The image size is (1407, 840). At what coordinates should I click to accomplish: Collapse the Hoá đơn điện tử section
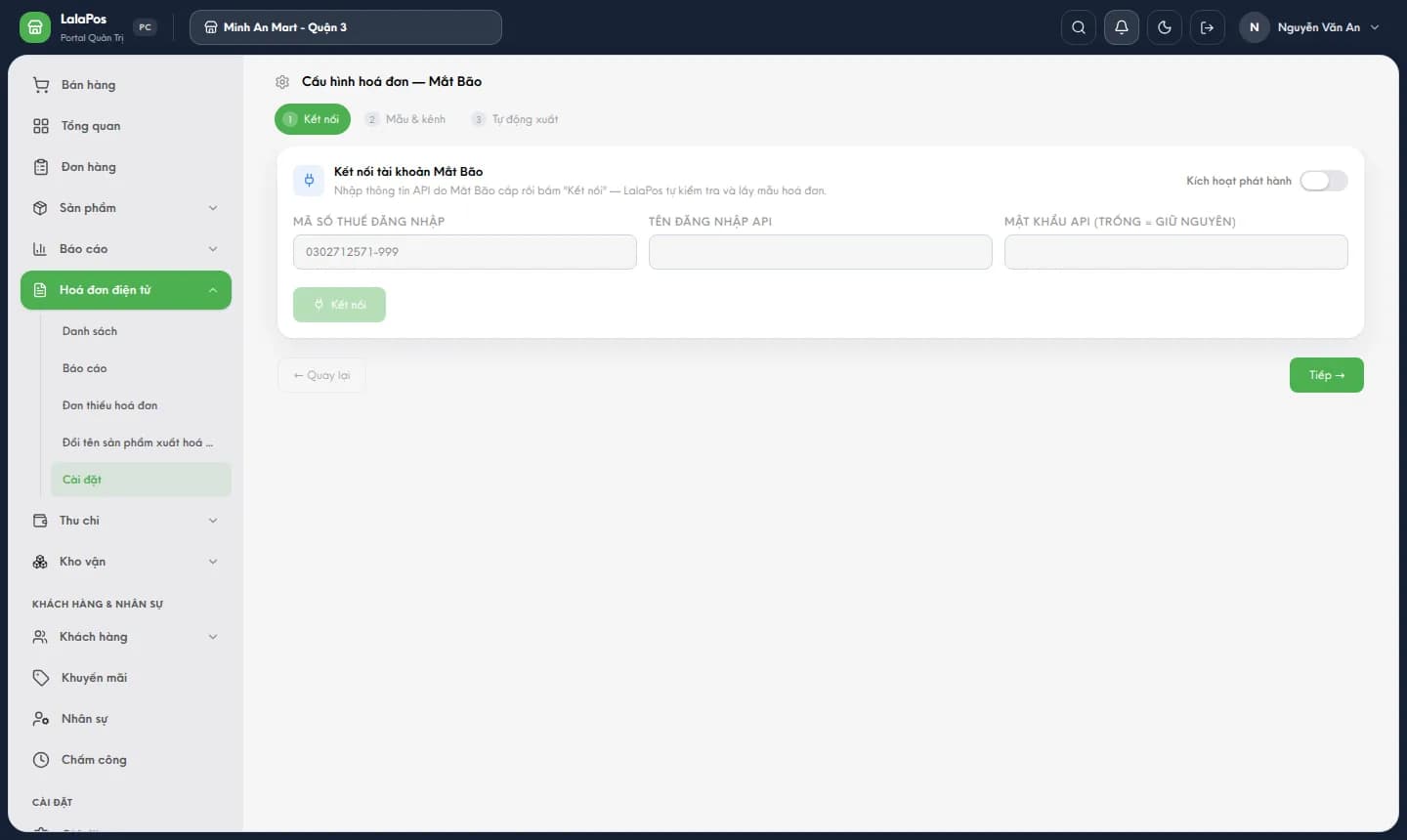(213, 290)
